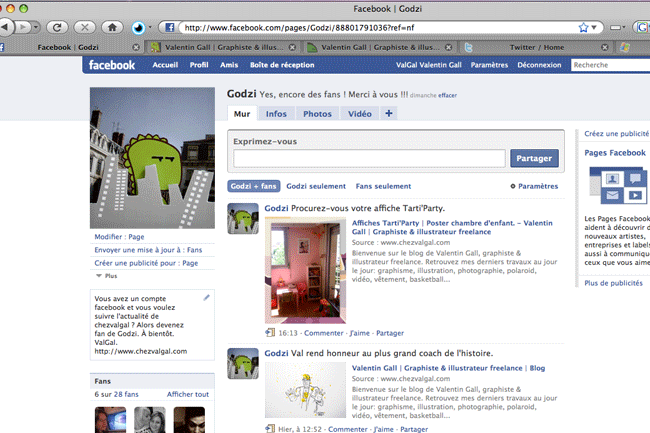This screenshot has height=433, width=650.
Task: Click the Exprimez-vous text box
Action: pyautogui.click(x=369, y=158)
